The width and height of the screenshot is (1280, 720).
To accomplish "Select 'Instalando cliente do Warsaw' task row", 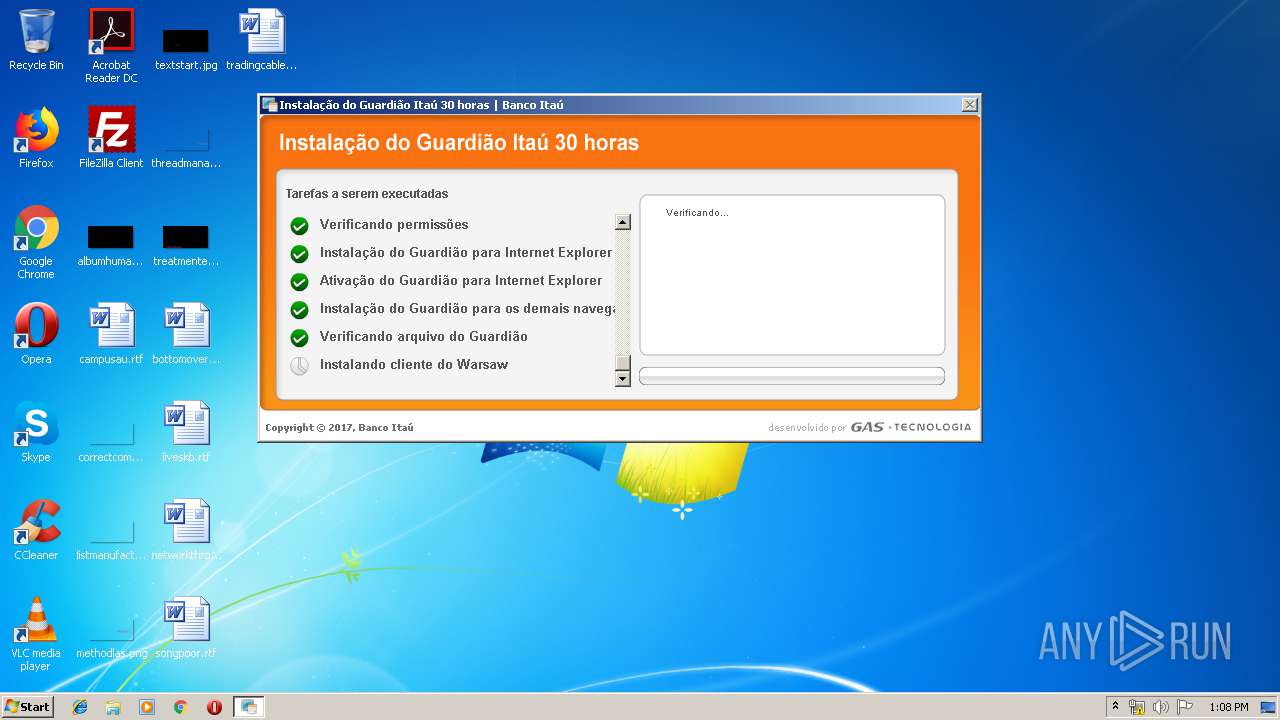I will tap(450, 365).
